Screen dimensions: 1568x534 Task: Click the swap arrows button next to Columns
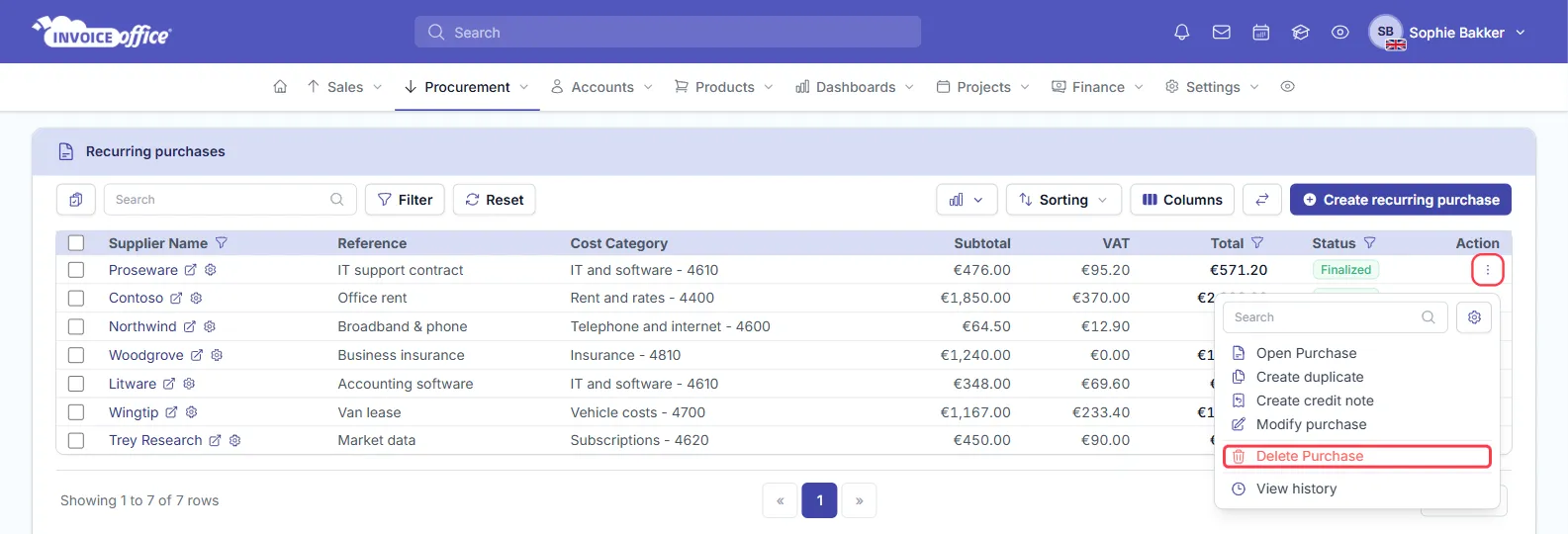pos(1262,200)
